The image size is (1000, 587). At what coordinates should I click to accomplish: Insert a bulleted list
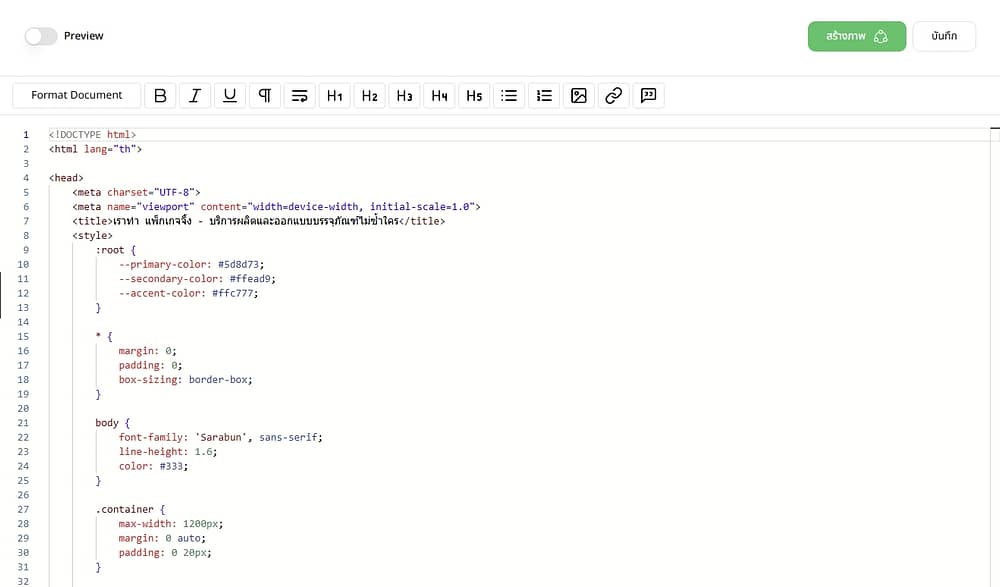(509, 95)
